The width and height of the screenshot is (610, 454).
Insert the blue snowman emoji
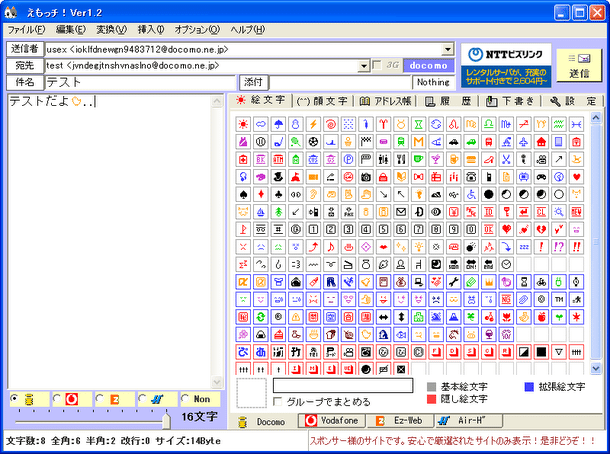[296, 124]
